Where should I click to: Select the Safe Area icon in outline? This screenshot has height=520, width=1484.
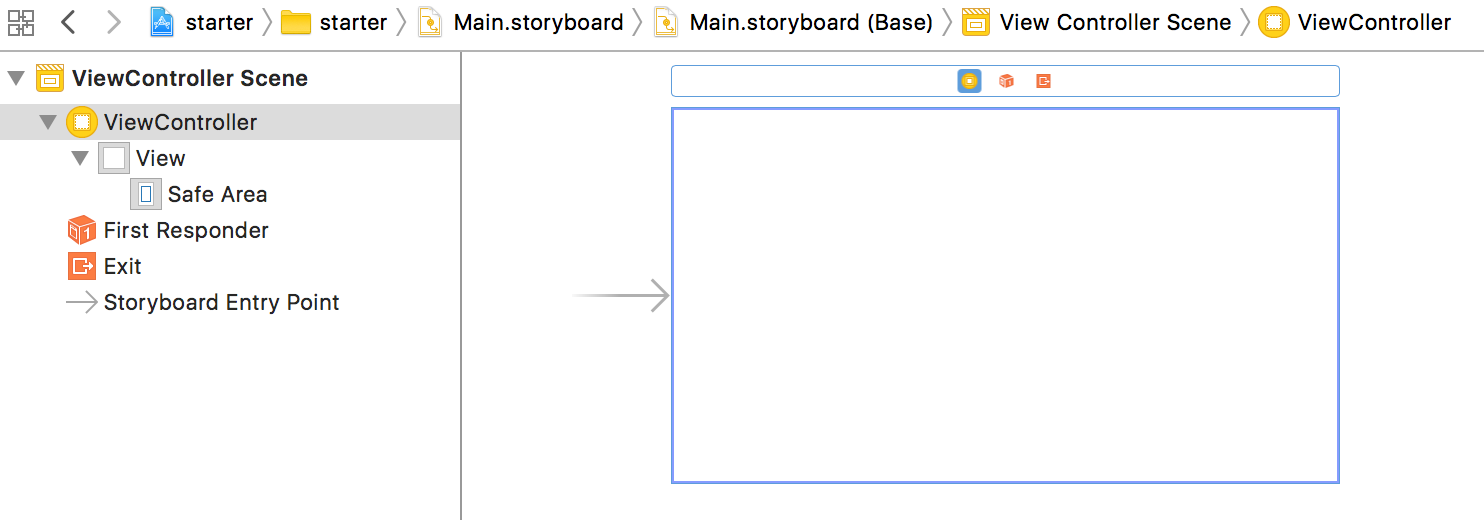point(146,194)
